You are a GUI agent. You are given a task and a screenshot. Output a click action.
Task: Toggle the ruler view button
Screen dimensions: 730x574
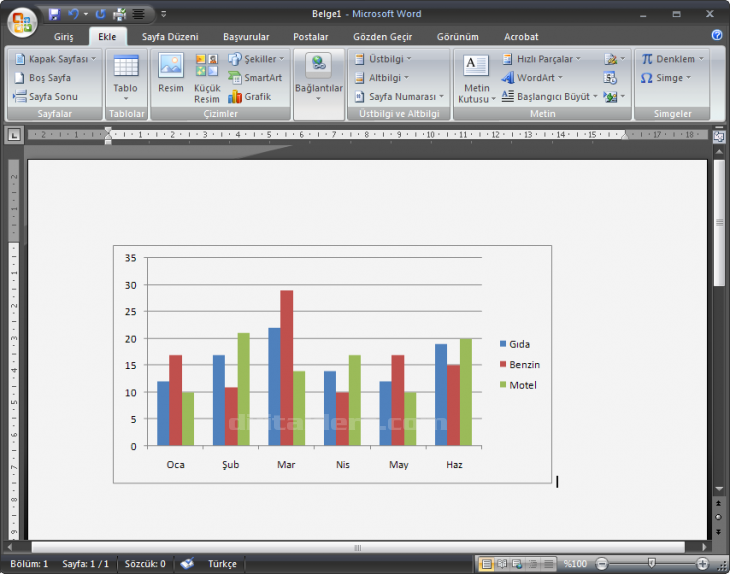coord(719,136)
